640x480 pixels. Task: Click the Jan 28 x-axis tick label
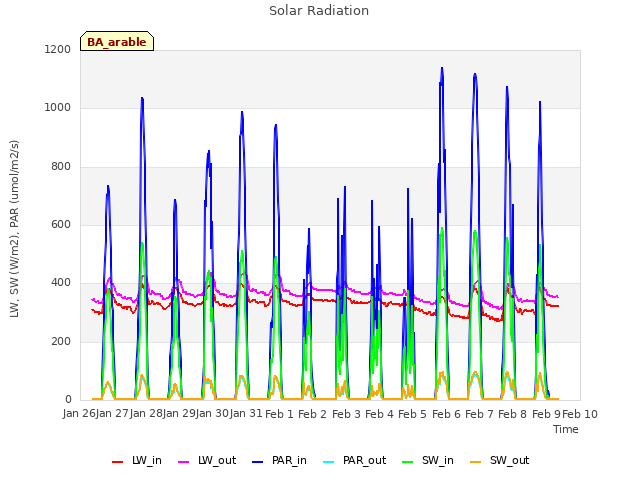tap(146, 414)
